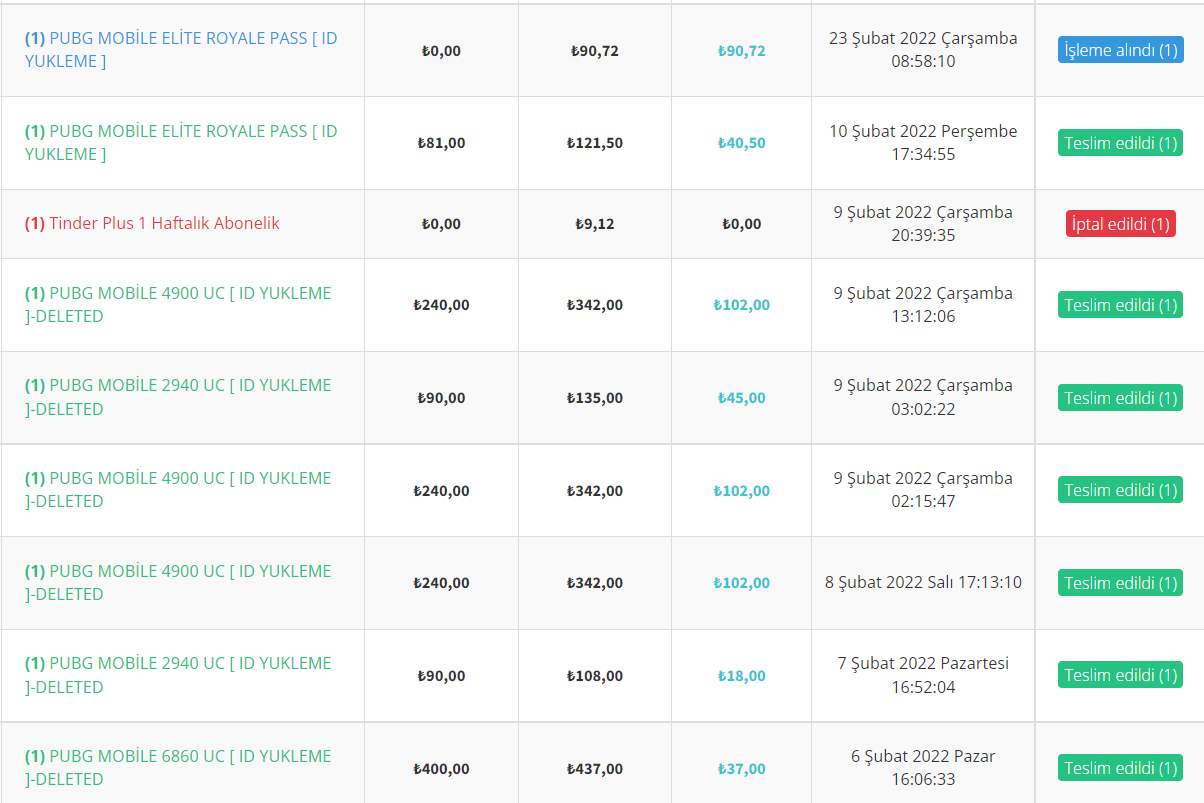This screenshot has height=803, width=1204.
Task: Select the date 9 Şubat 2022 Çarşamba 03:02:22
Action: click(923, 397)
